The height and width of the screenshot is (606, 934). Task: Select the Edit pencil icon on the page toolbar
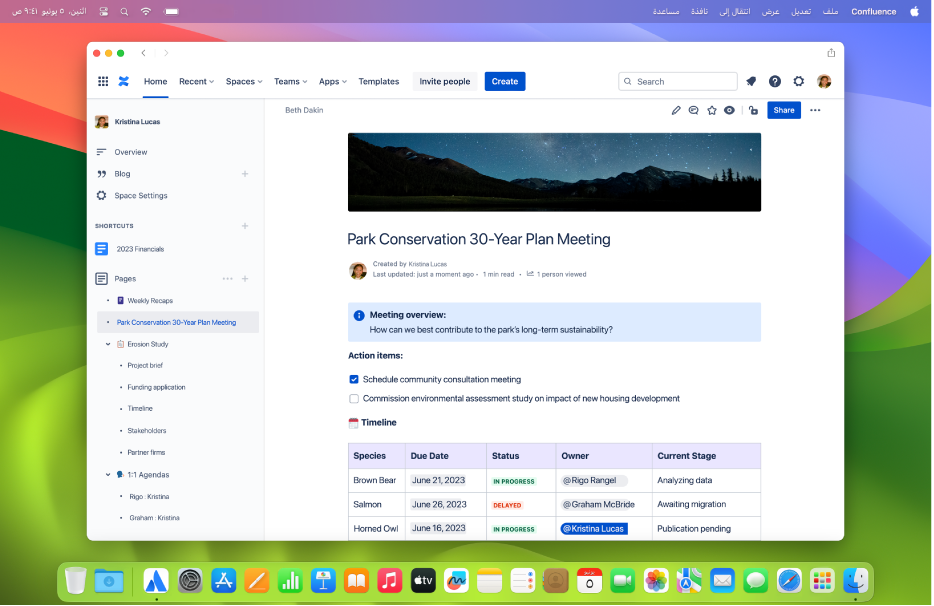676,110
